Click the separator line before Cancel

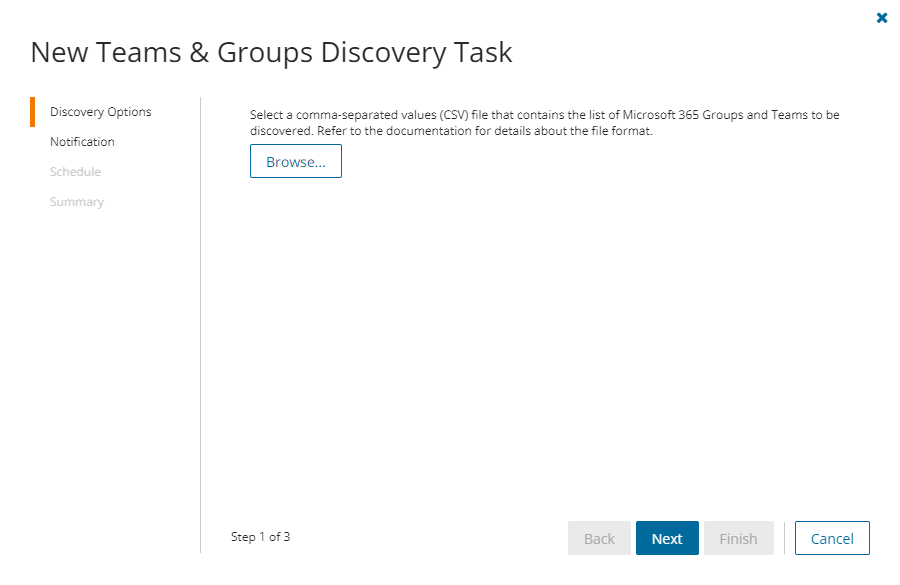pos(784,538)
